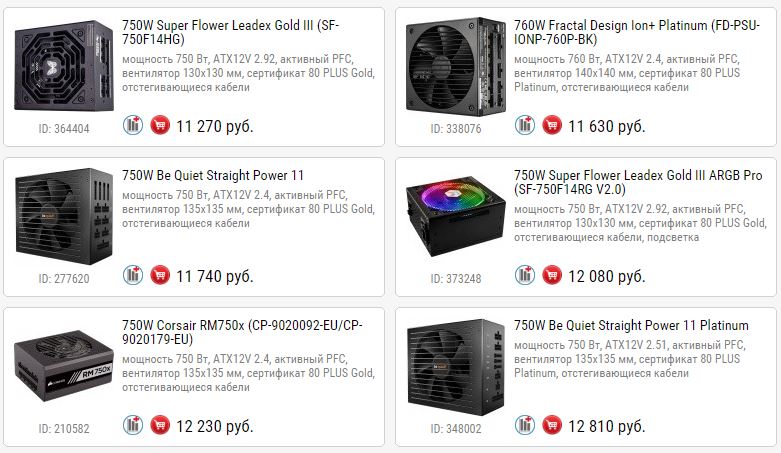Open 750W Be Quiet Straight Power 11 Platinum title

coord(631,325)
